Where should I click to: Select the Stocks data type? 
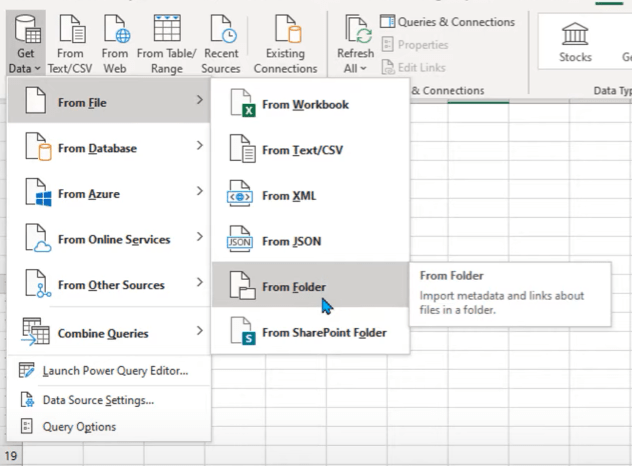[575, 42]
